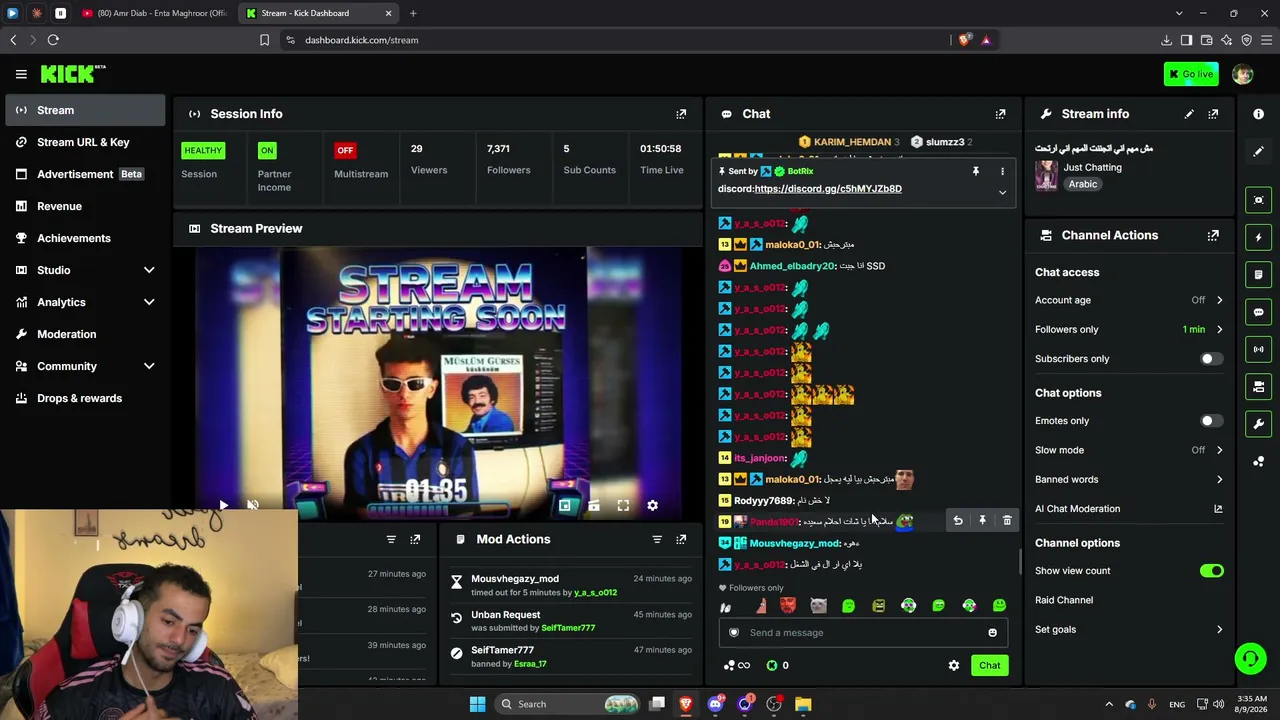Viewport: 1280px width, 720px height.
Task: Click Raid Channel
Action: tap(1064, 600)
